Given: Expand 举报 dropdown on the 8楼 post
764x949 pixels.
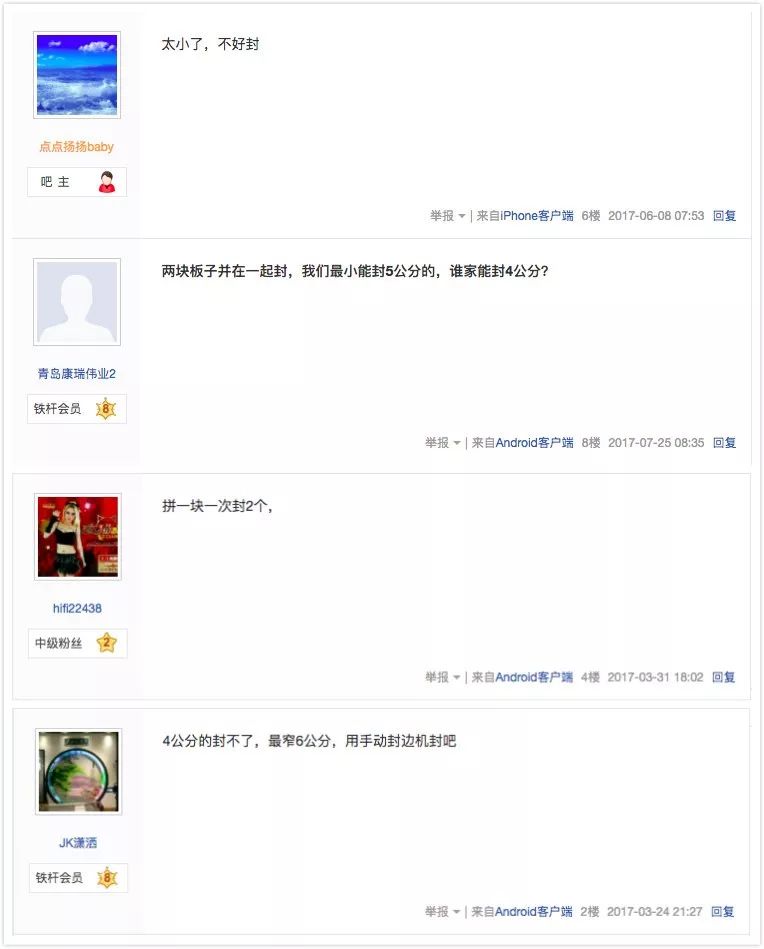Looking at the screenshot, I should tap(443, 442).
